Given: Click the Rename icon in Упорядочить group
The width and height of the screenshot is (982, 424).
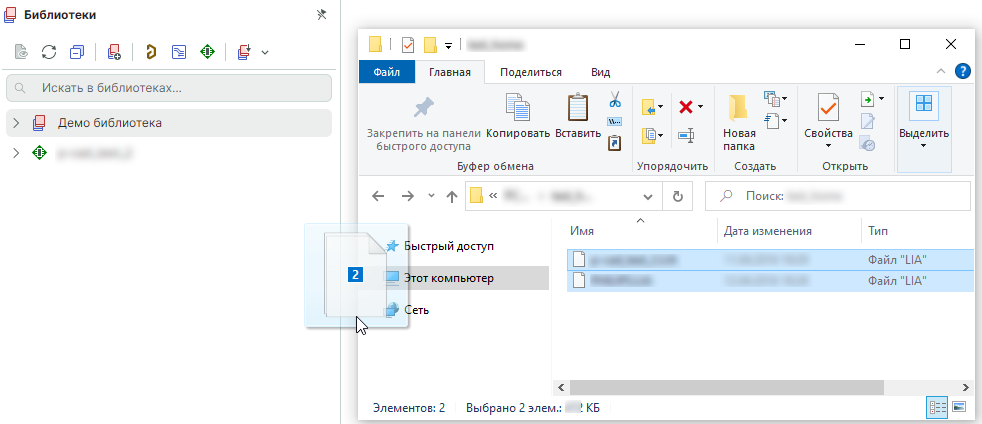Looking at the screenshot, I should click(686, 134).
